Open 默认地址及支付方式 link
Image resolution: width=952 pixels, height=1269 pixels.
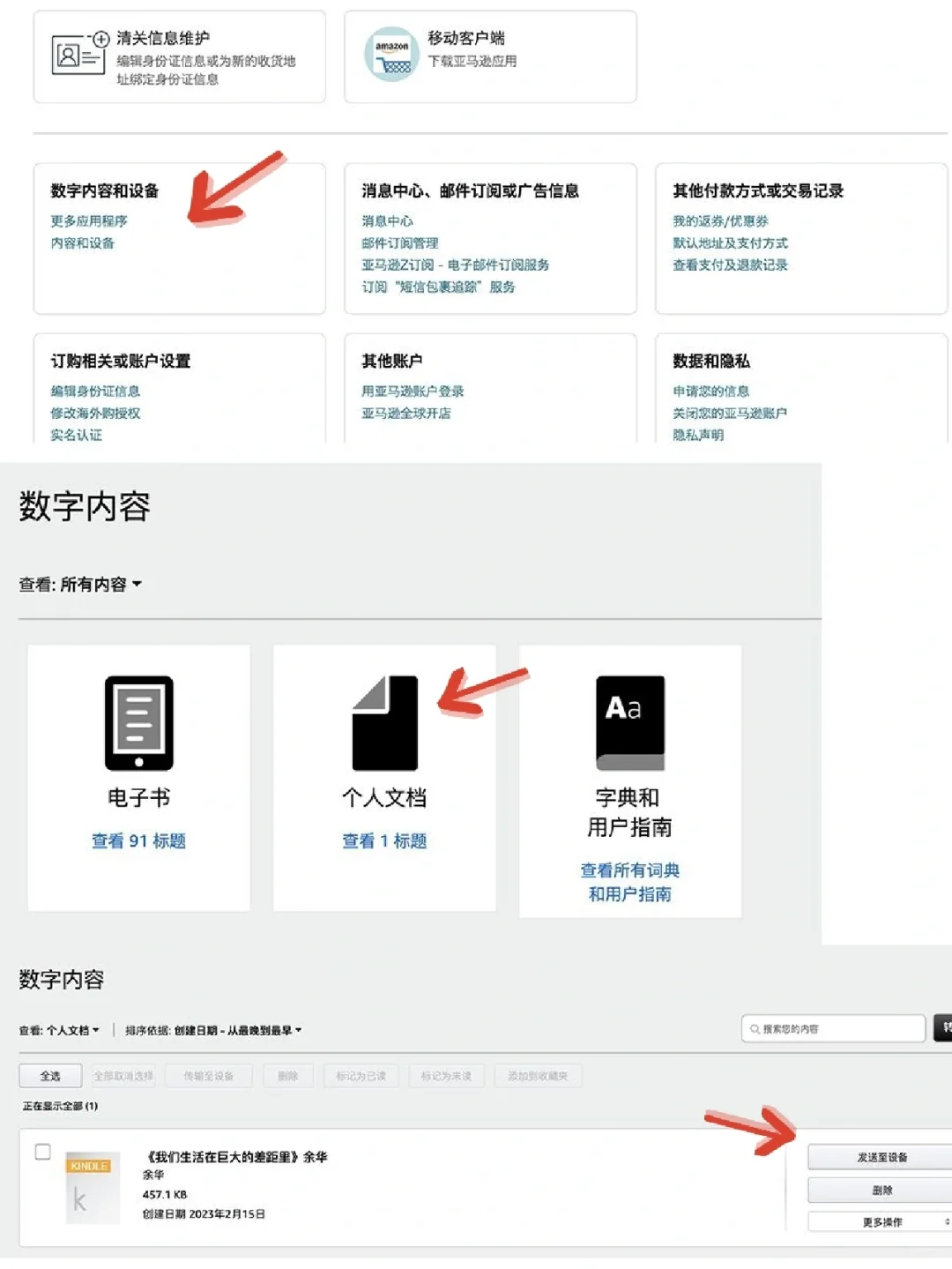coord(730,243)
